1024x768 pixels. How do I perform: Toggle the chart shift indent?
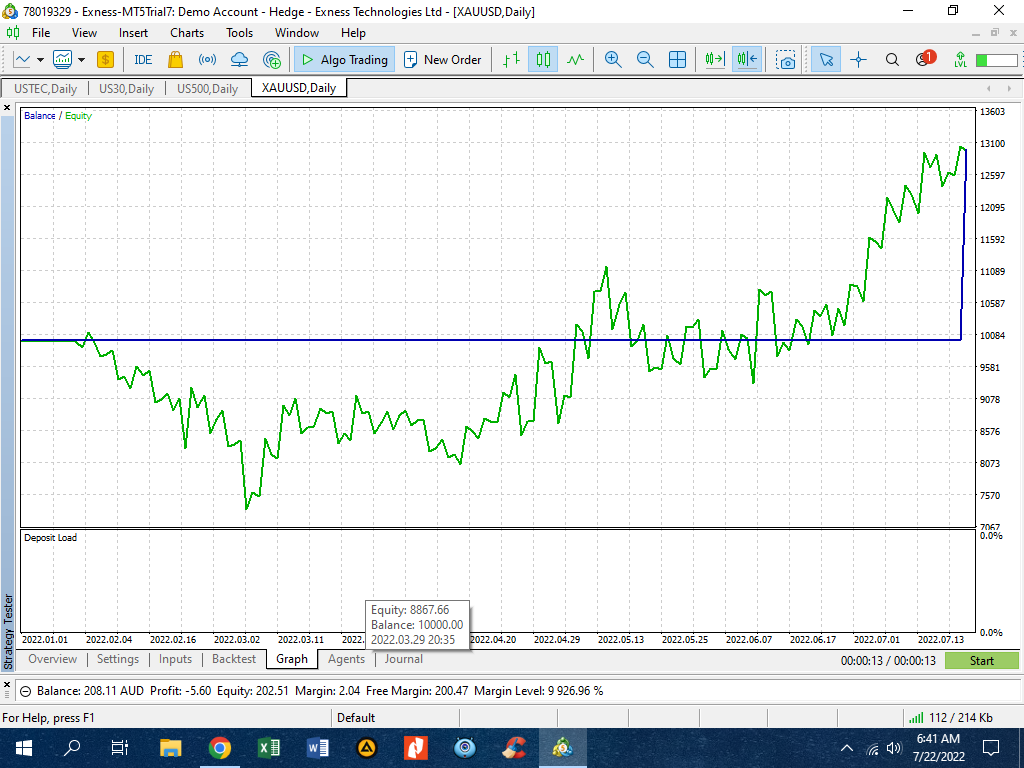point(745,60)
